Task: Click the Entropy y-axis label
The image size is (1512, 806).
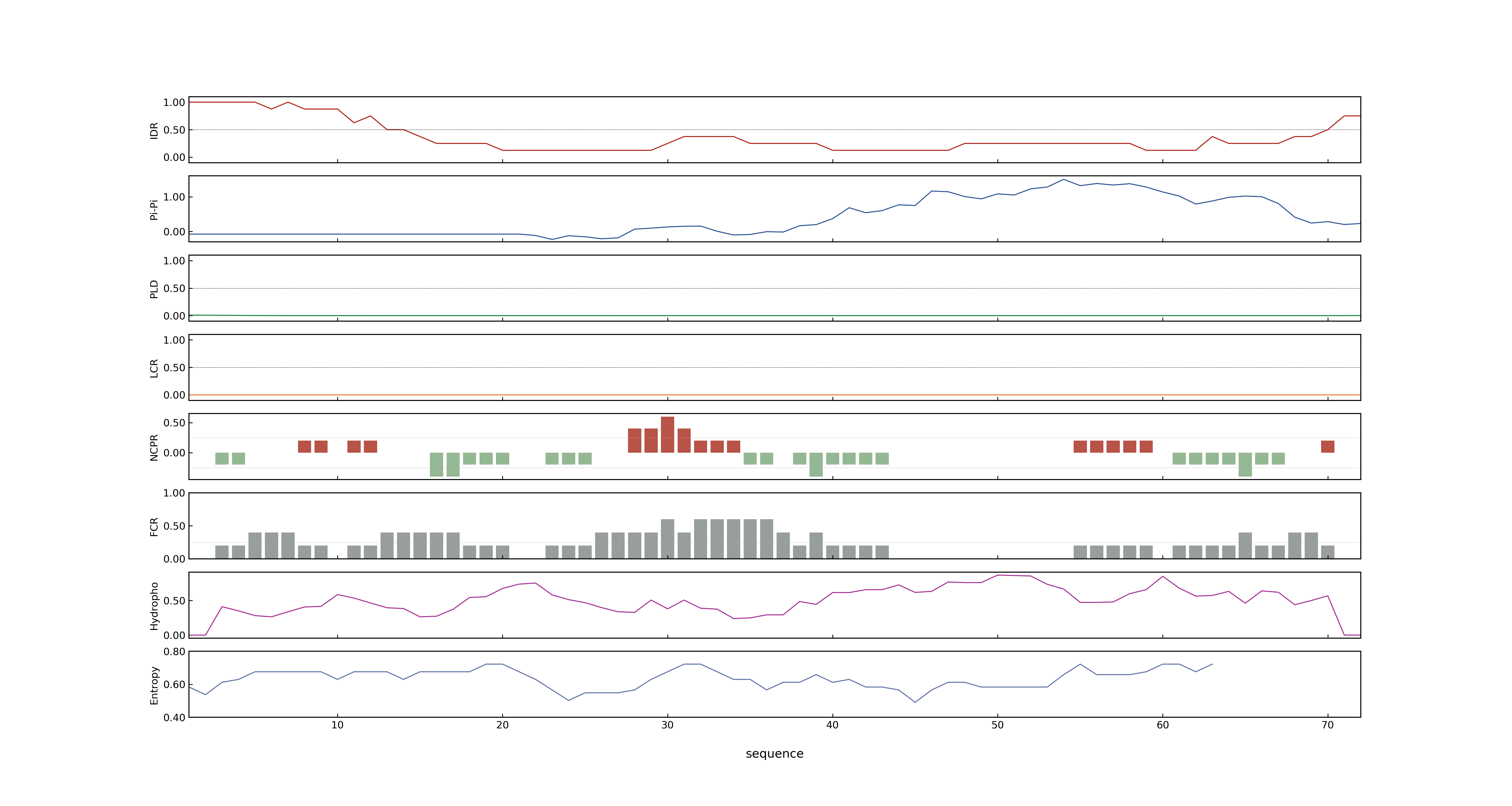Action: click(154, 685)
